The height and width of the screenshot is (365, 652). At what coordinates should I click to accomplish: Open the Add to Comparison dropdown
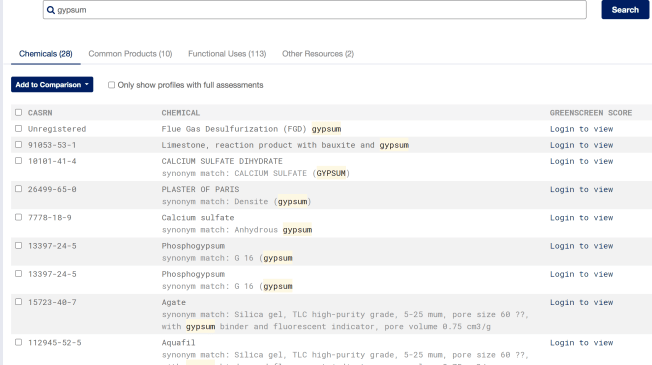[52, 84]
